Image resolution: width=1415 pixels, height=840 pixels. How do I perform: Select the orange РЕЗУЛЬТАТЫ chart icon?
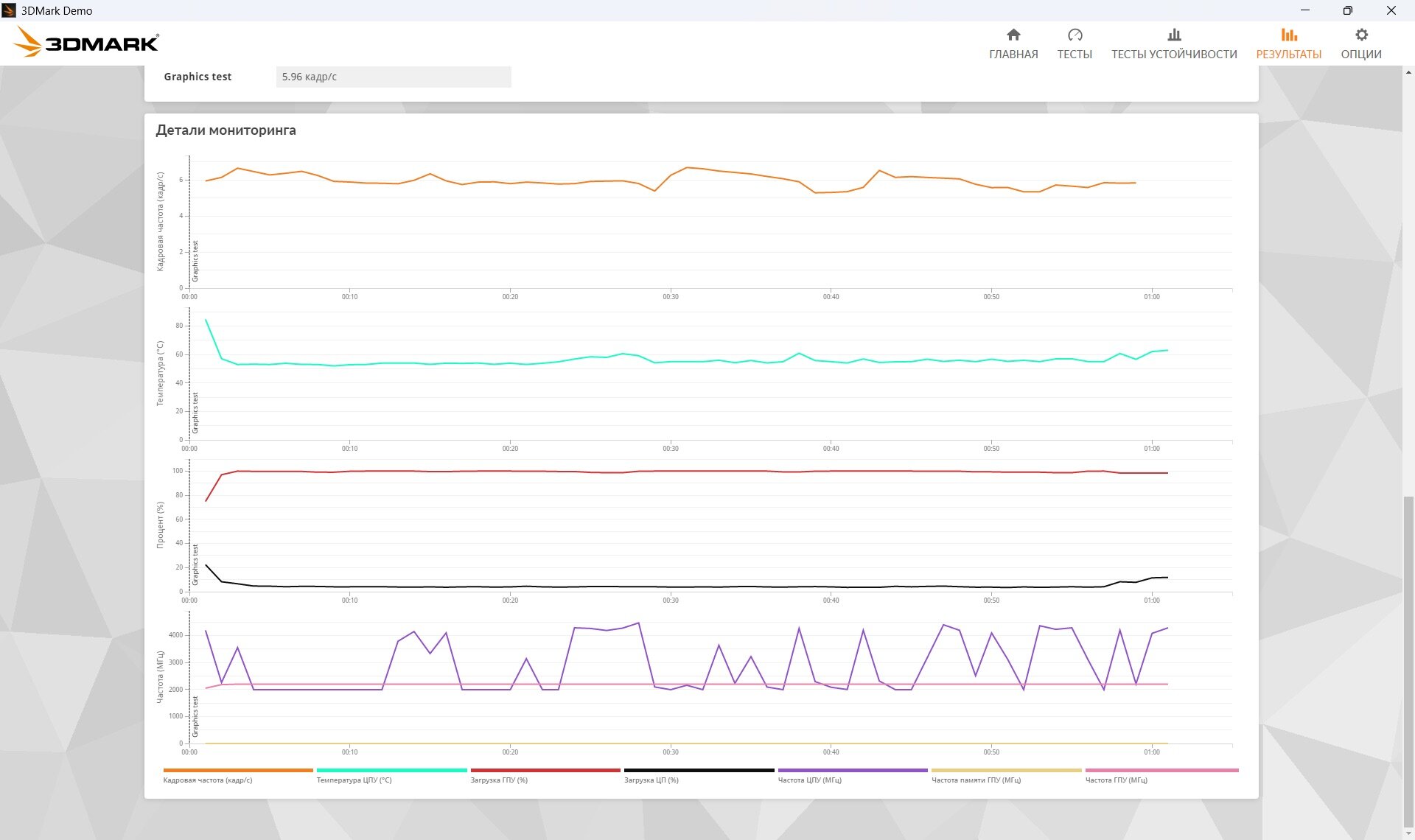coord(1288,35)
